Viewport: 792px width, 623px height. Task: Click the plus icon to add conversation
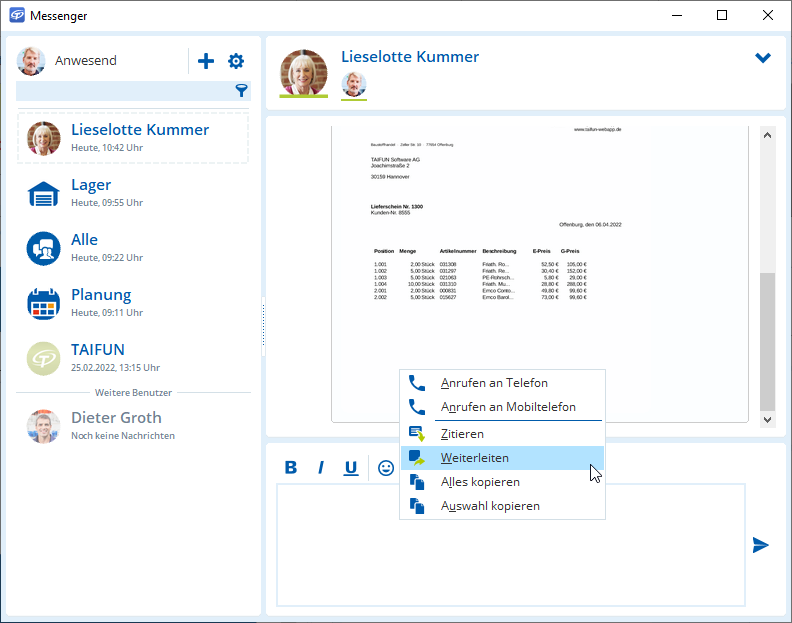[x=206, y=61]
